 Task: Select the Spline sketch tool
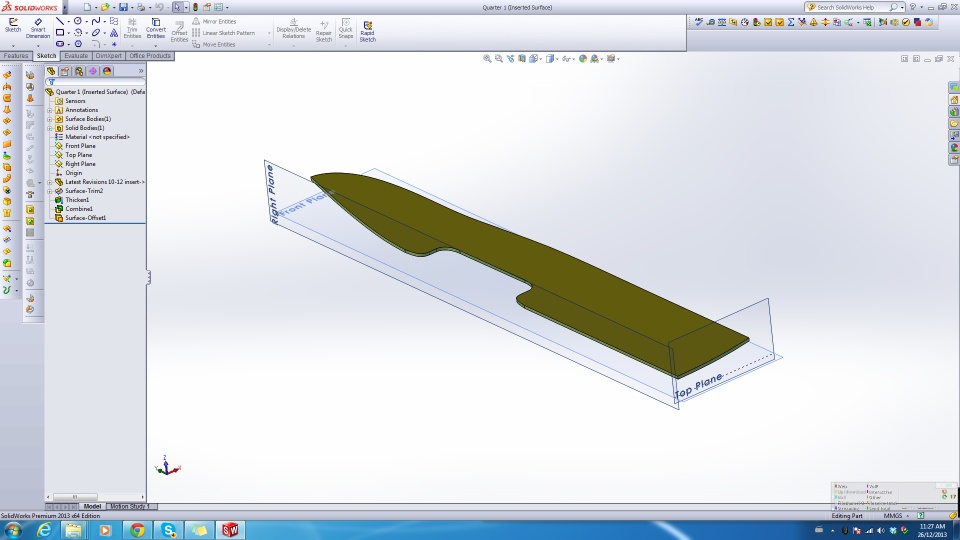(x=96, y=21)
